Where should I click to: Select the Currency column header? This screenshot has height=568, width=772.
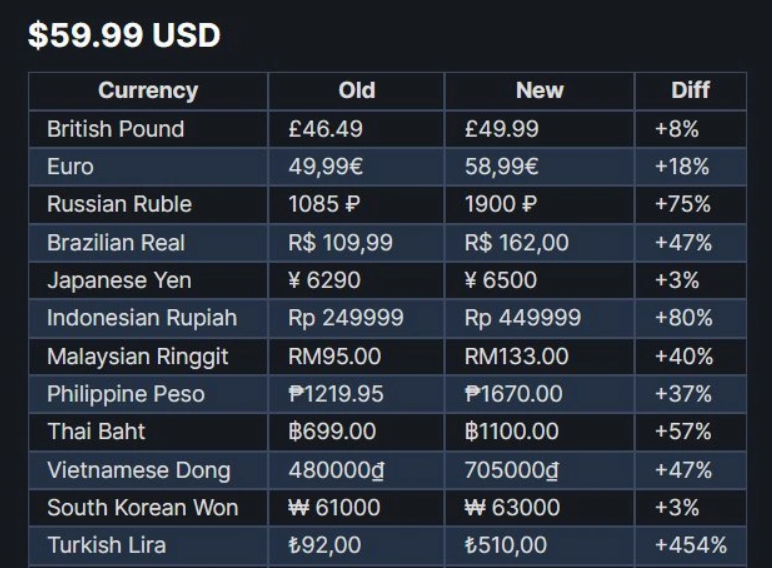click(148, 91)
